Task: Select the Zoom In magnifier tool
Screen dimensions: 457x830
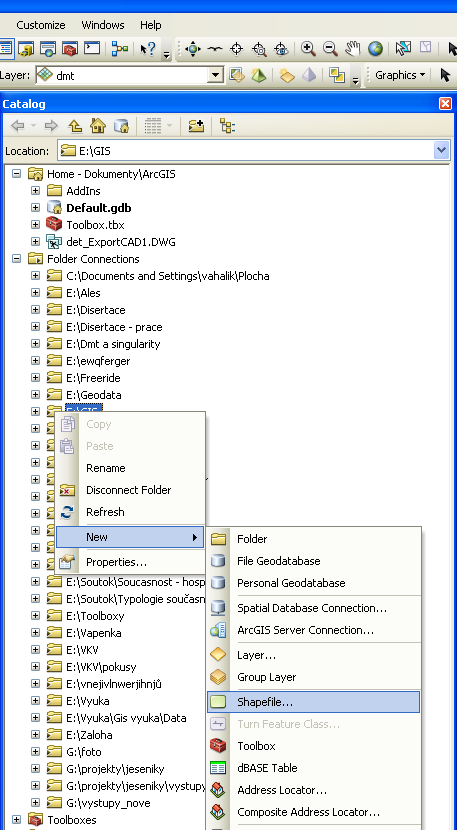Action: point(308,49)
